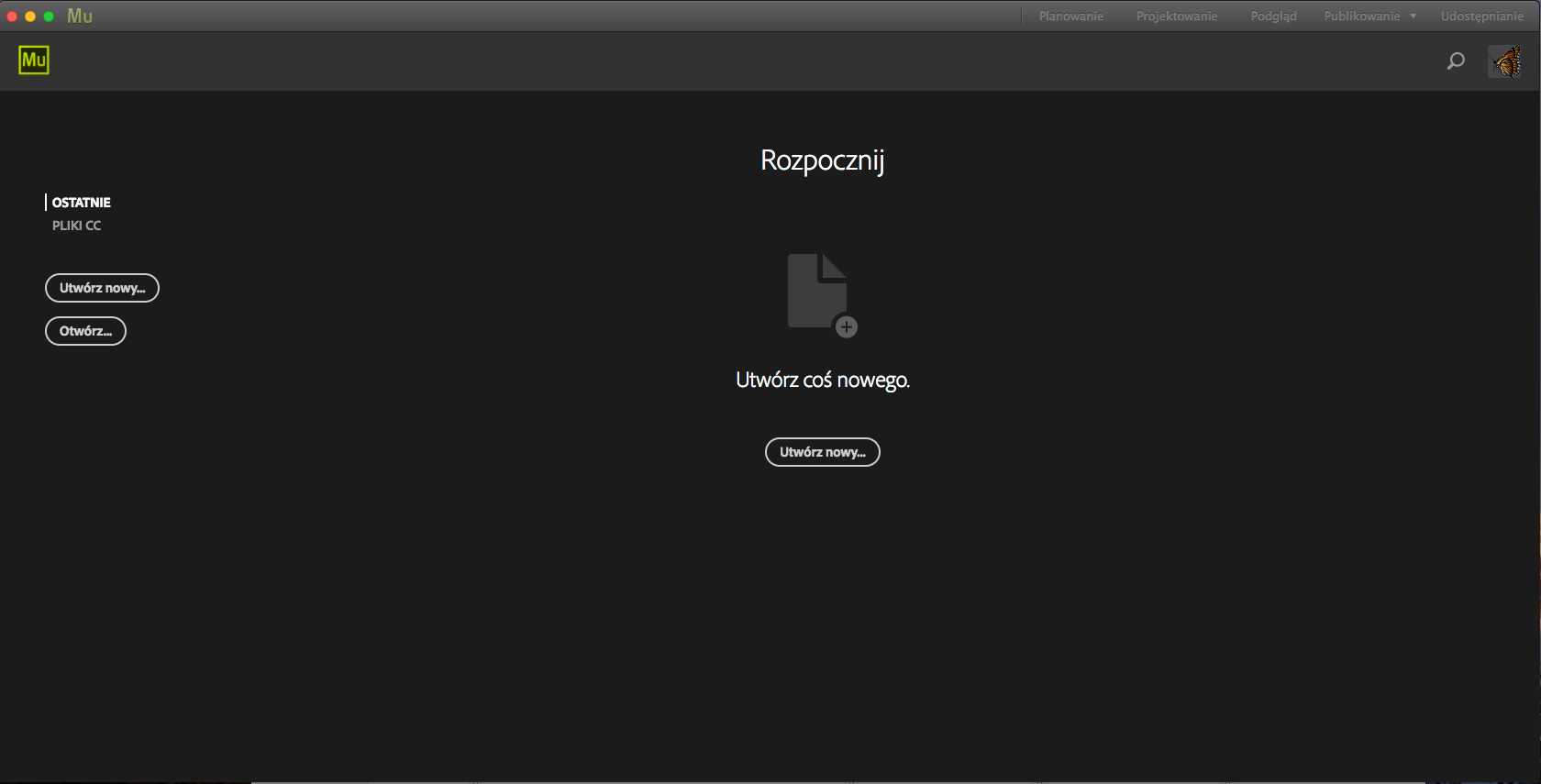Screen dimensions: 1541x784
Task: Click the new document icon
Action: click(822, 295)
